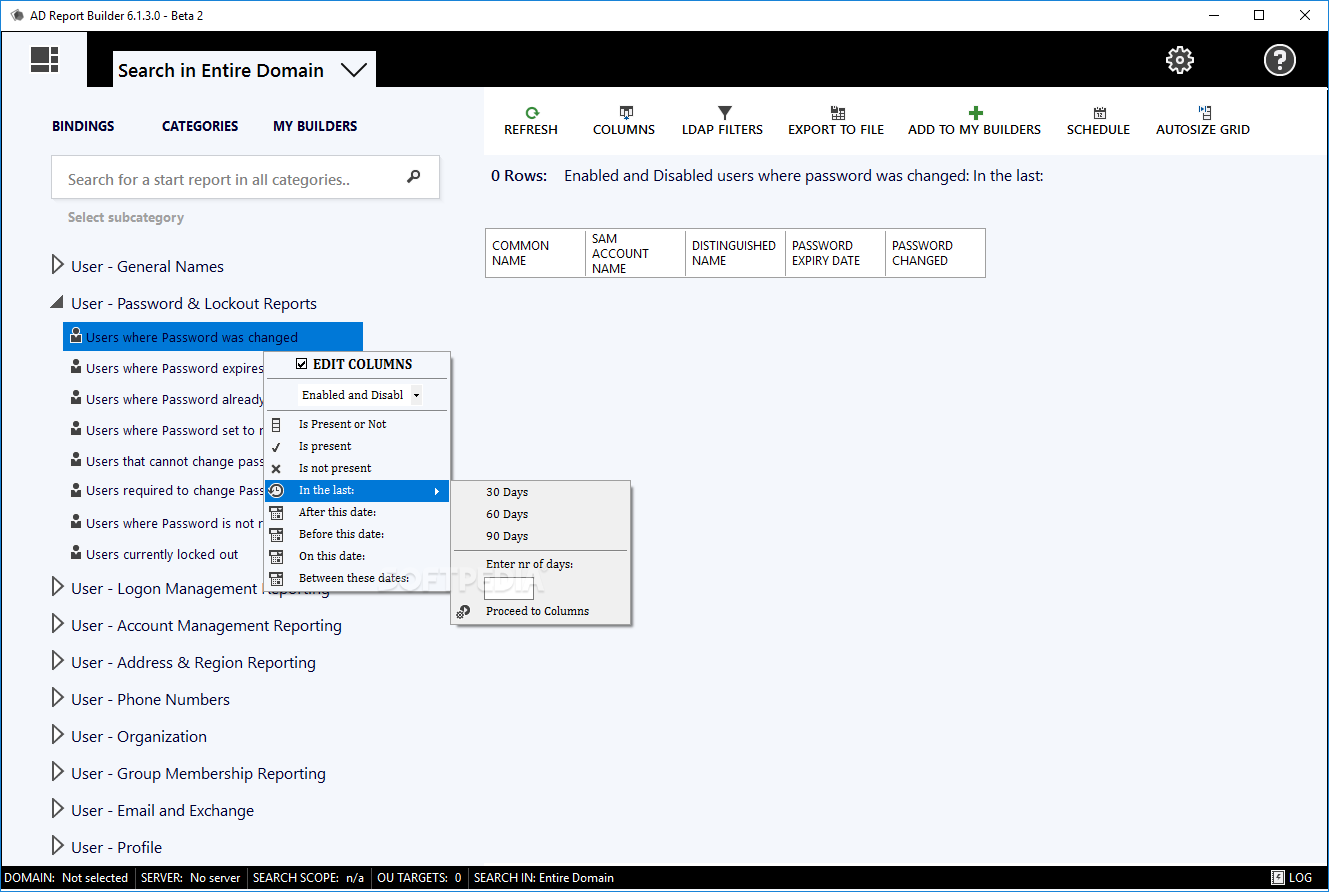
Task: Expand User - General Names category
Action: point(57,265)
